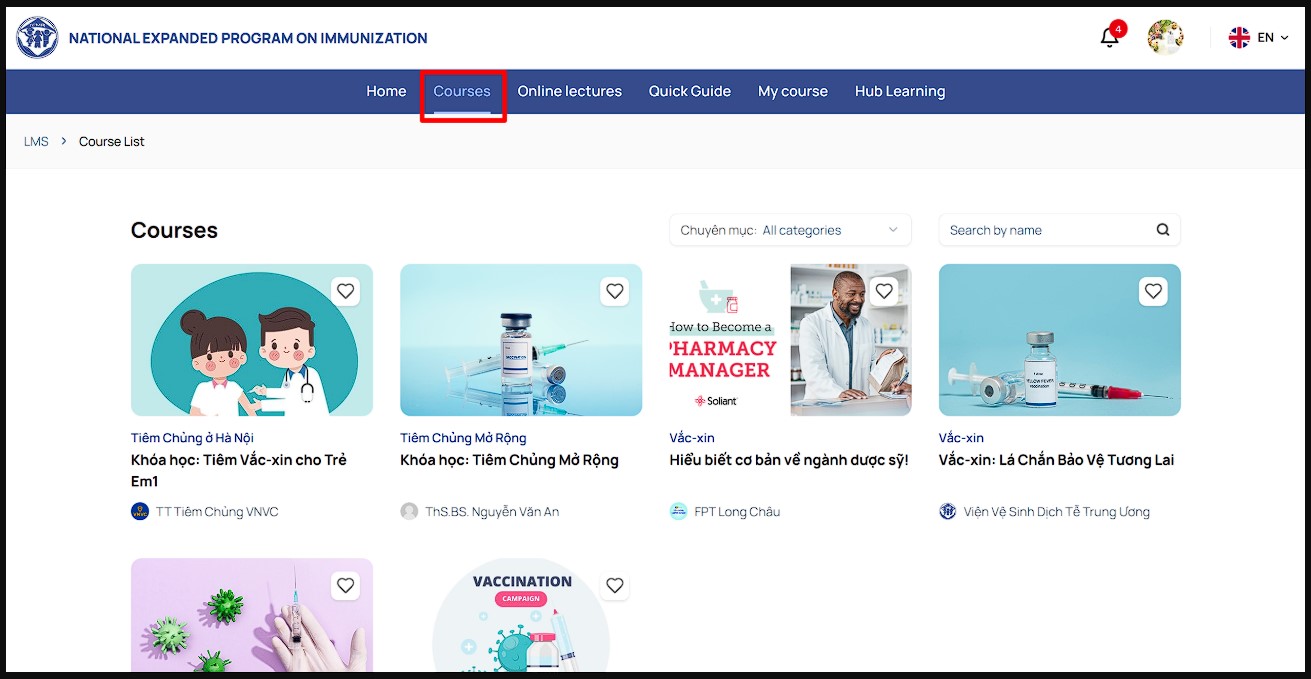The width and height of the screenshot is (1311, 679).
Task: Click the TT Tiêm Chủng VNVC logo icon
Action: click(140, 512)
